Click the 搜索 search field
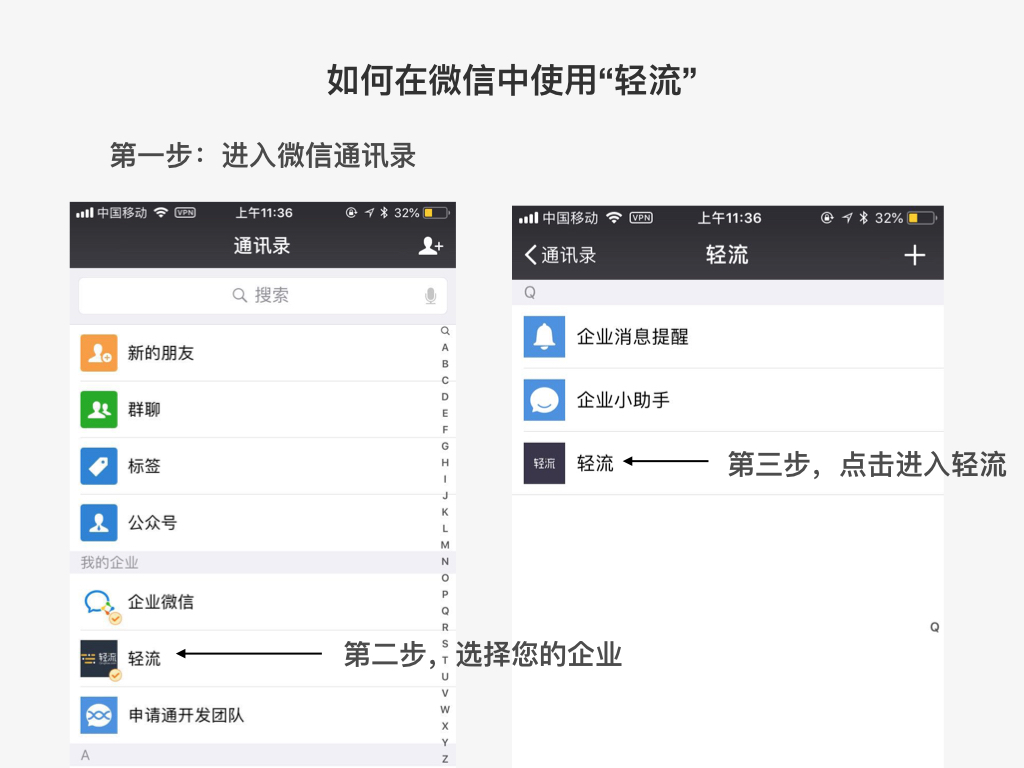1024x768 pixels. (263, 296)
